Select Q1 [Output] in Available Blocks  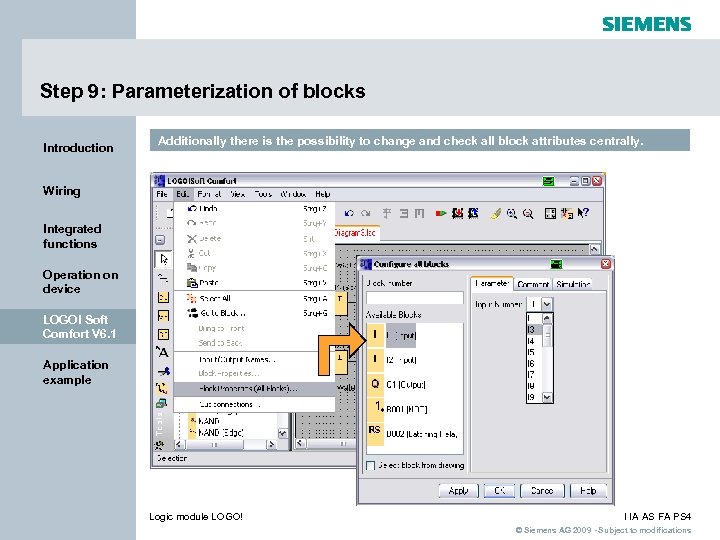(415, 385)
